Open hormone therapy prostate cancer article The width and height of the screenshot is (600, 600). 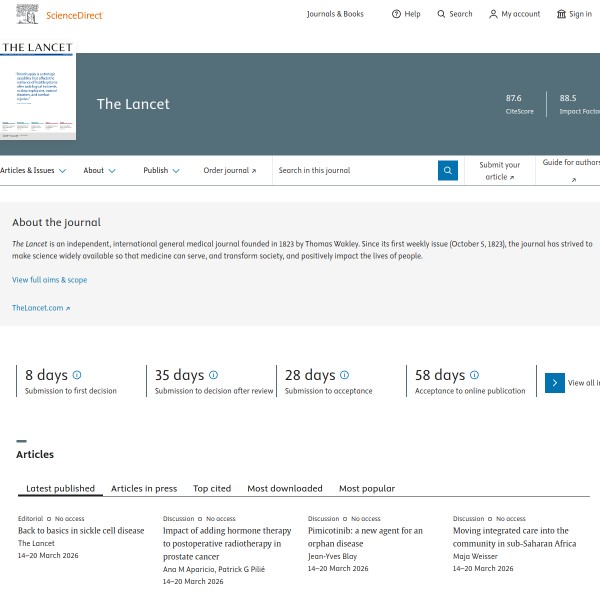tap(227, 543)
